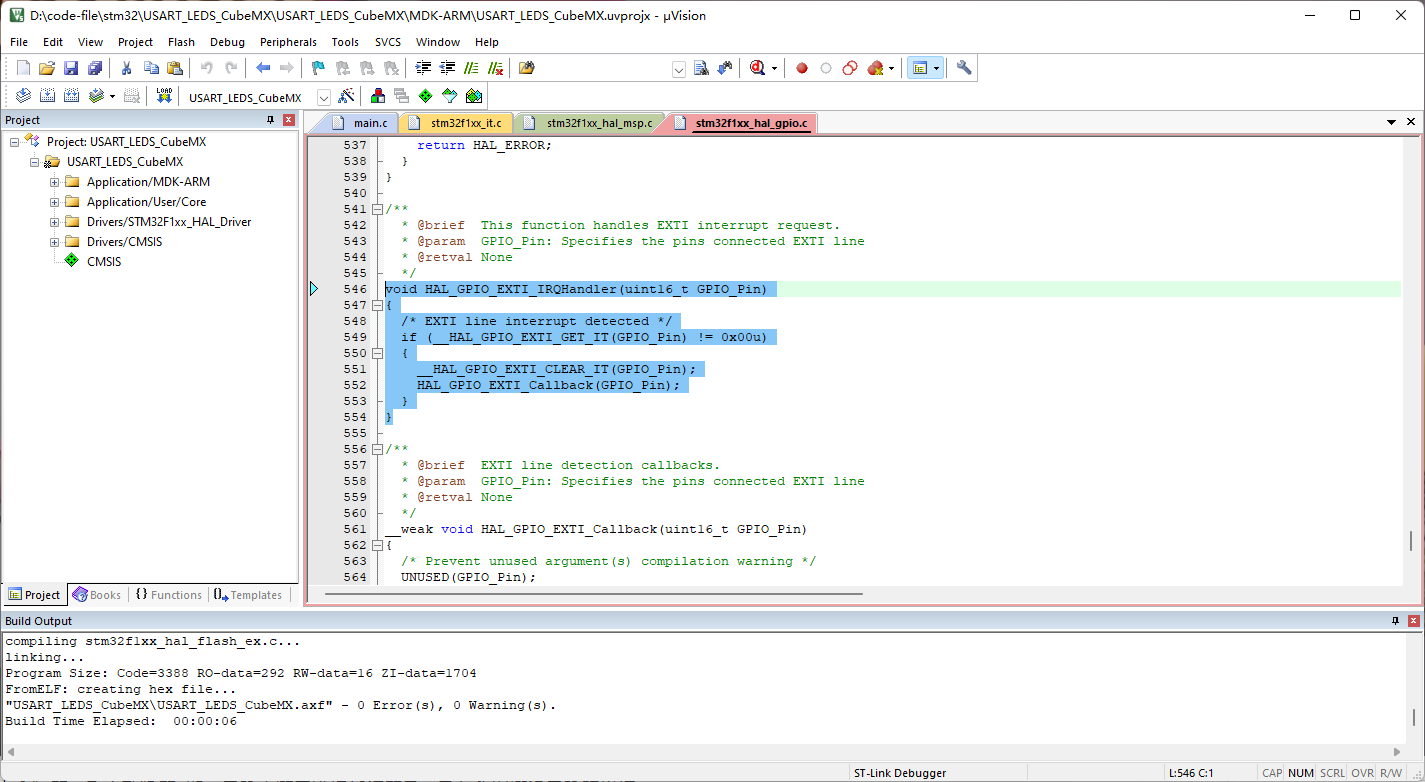Click the Disable All Breakpoints red circles icon
The height and width of the screenshot is (782, 1425).
pos(850,68)
